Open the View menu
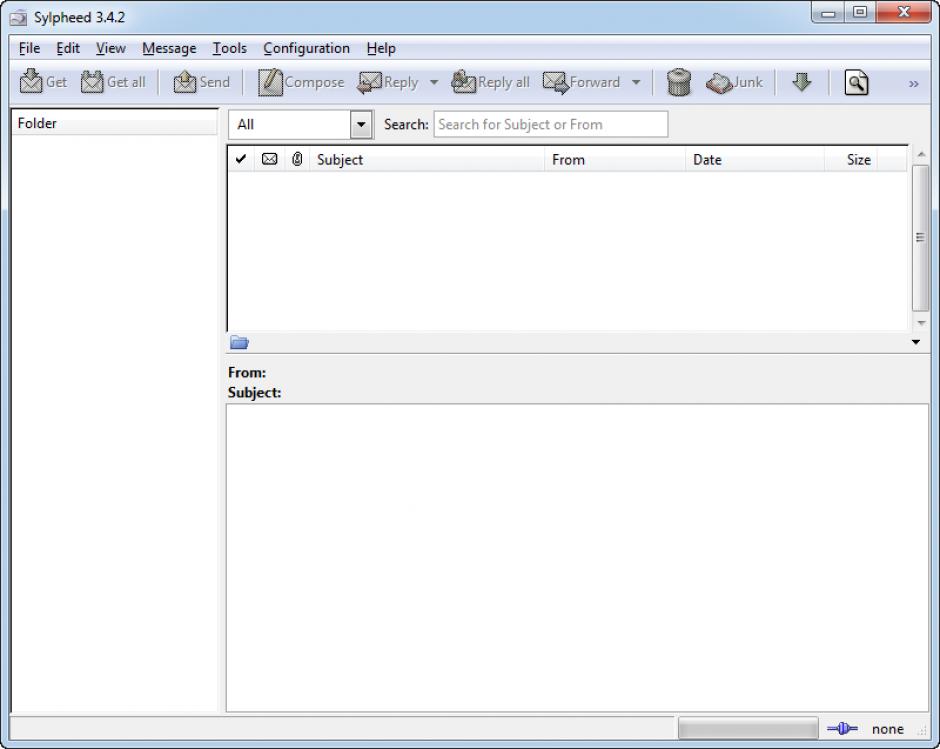The image size is (940, 749). click(111, 48)
